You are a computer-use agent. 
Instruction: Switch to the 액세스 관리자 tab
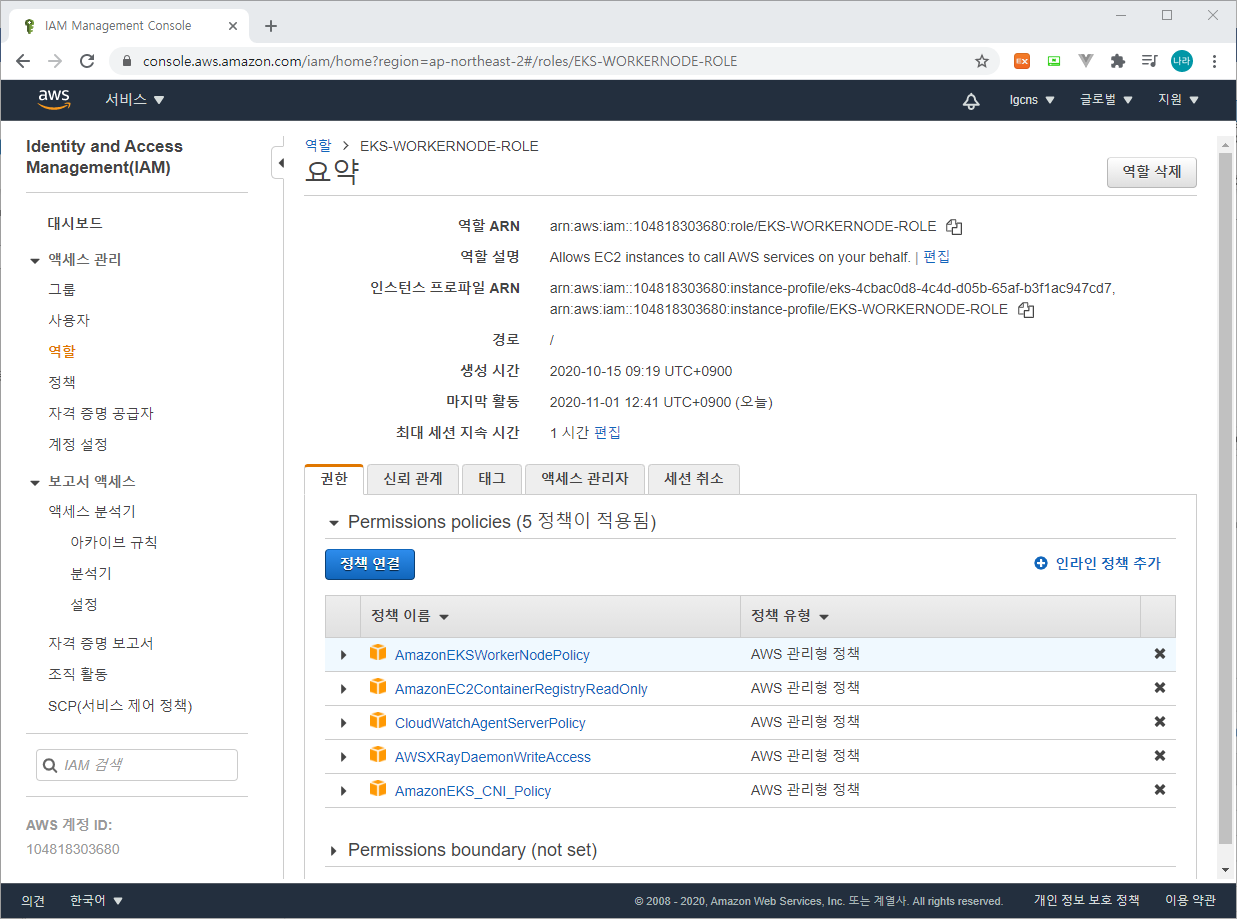coord(585,479)
